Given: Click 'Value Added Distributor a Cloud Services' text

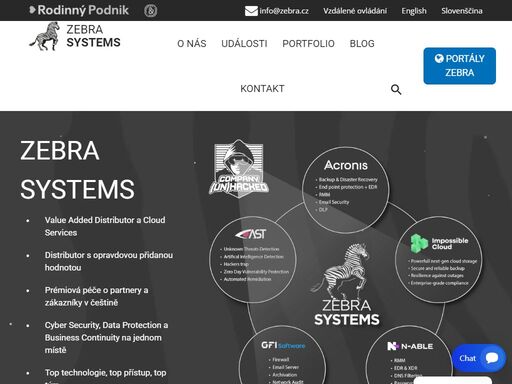Looking at the screenshot, I should [x=105, y=226].
